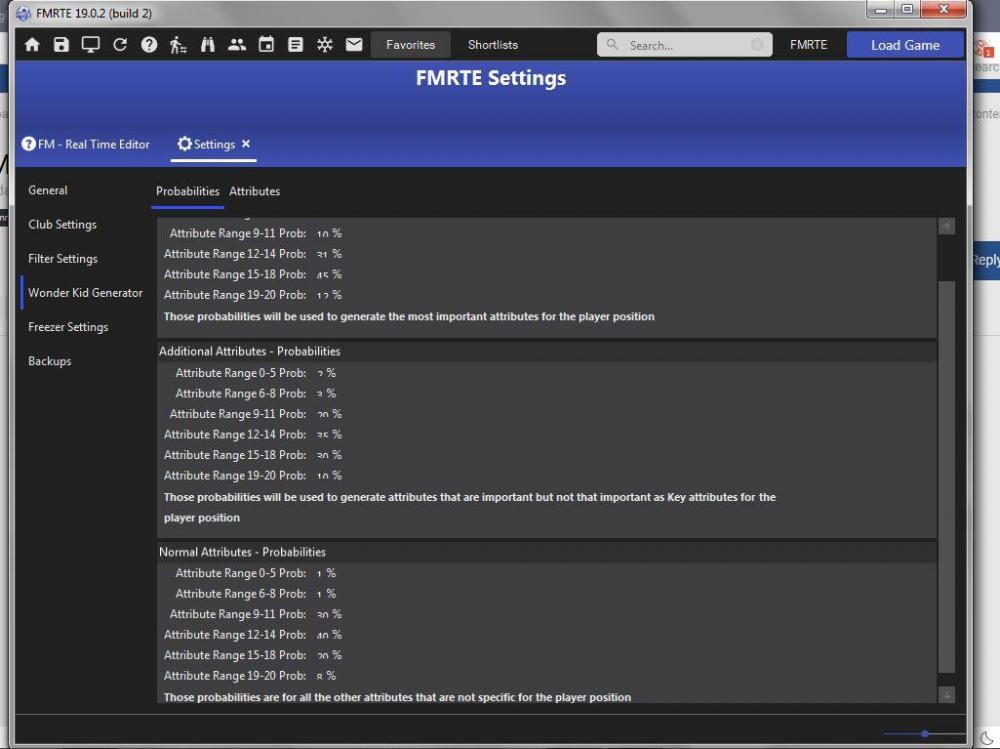Click the 'not specific for the player position' note

(x=397, y=697)
